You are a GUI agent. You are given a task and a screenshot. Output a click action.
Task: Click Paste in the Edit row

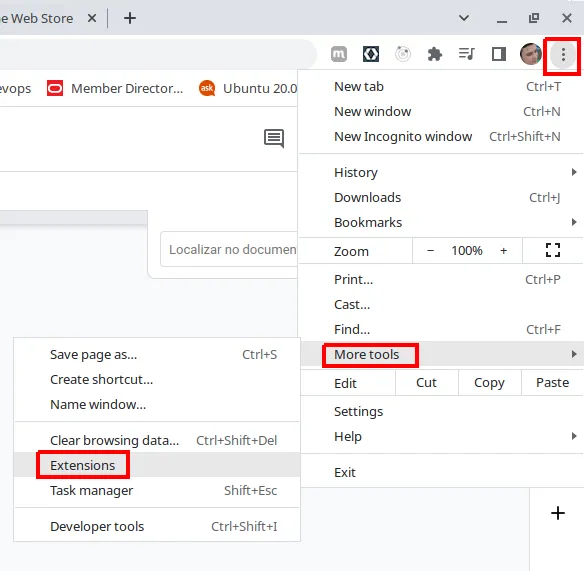[x=552, y=383]
